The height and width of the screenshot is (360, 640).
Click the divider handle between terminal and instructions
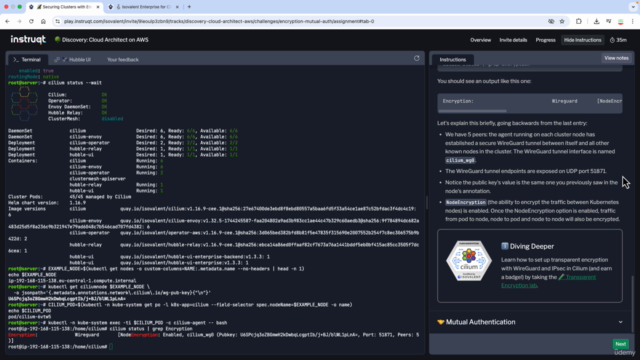[x=427, y=202]
